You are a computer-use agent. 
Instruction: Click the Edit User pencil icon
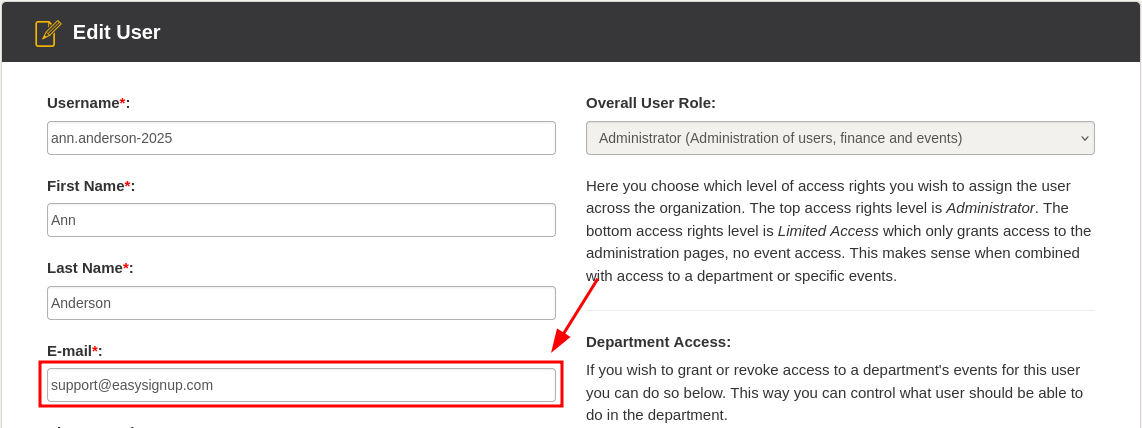[x=48, y=33]
